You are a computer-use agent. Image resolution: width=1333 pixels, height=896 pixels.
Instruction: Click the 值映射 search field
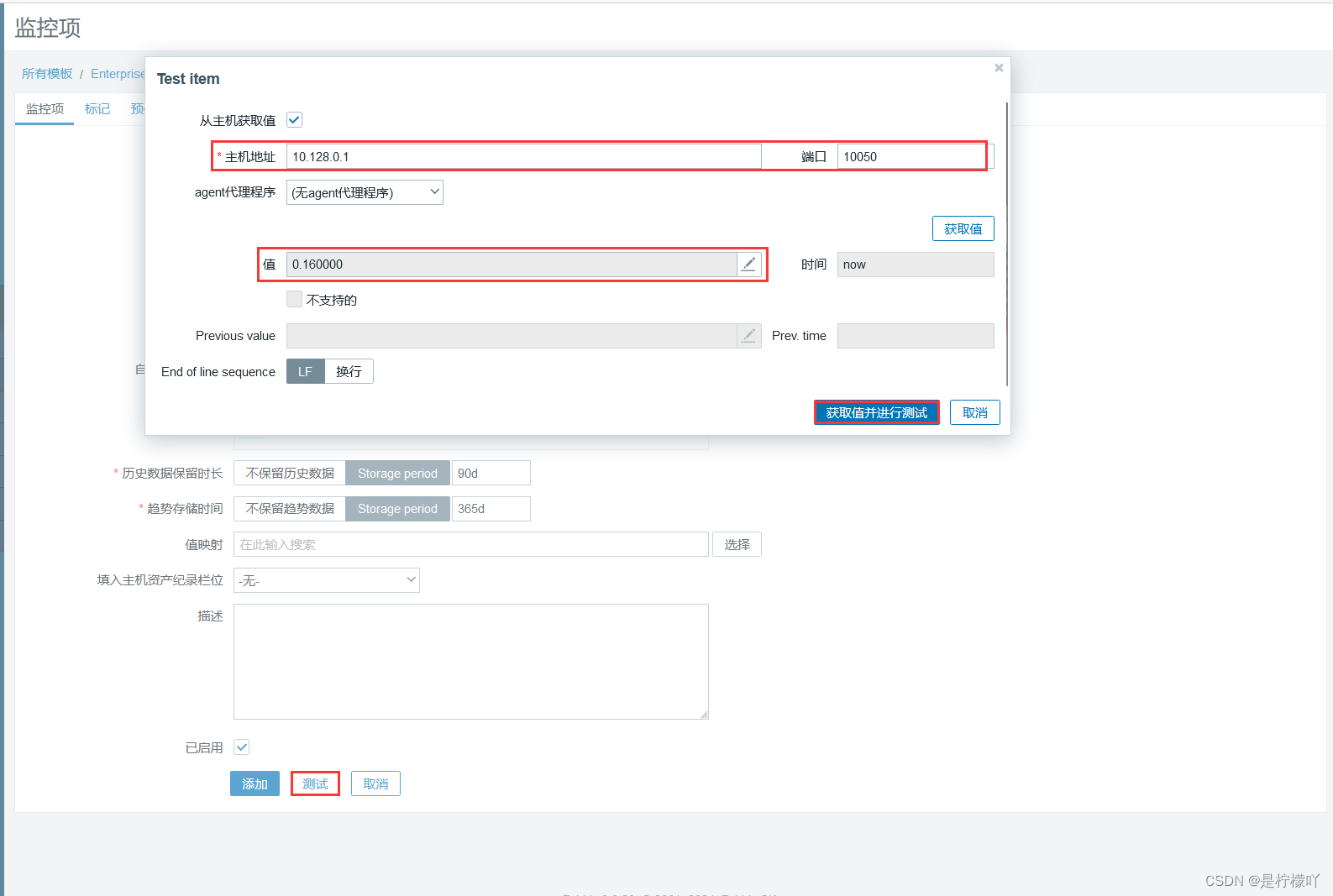[x=471, y=544]
